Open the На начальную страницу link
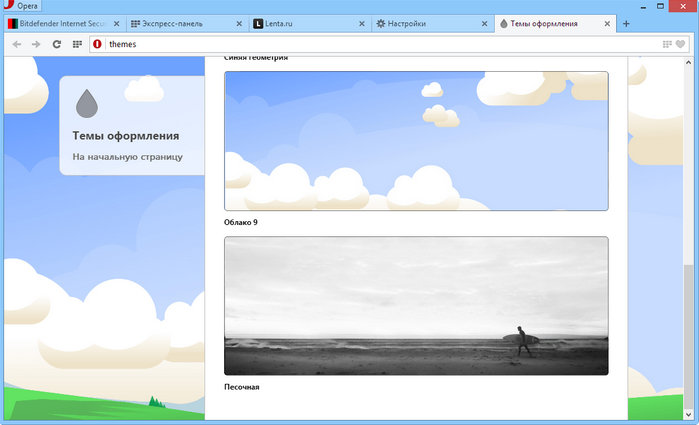 click(127, 157)
